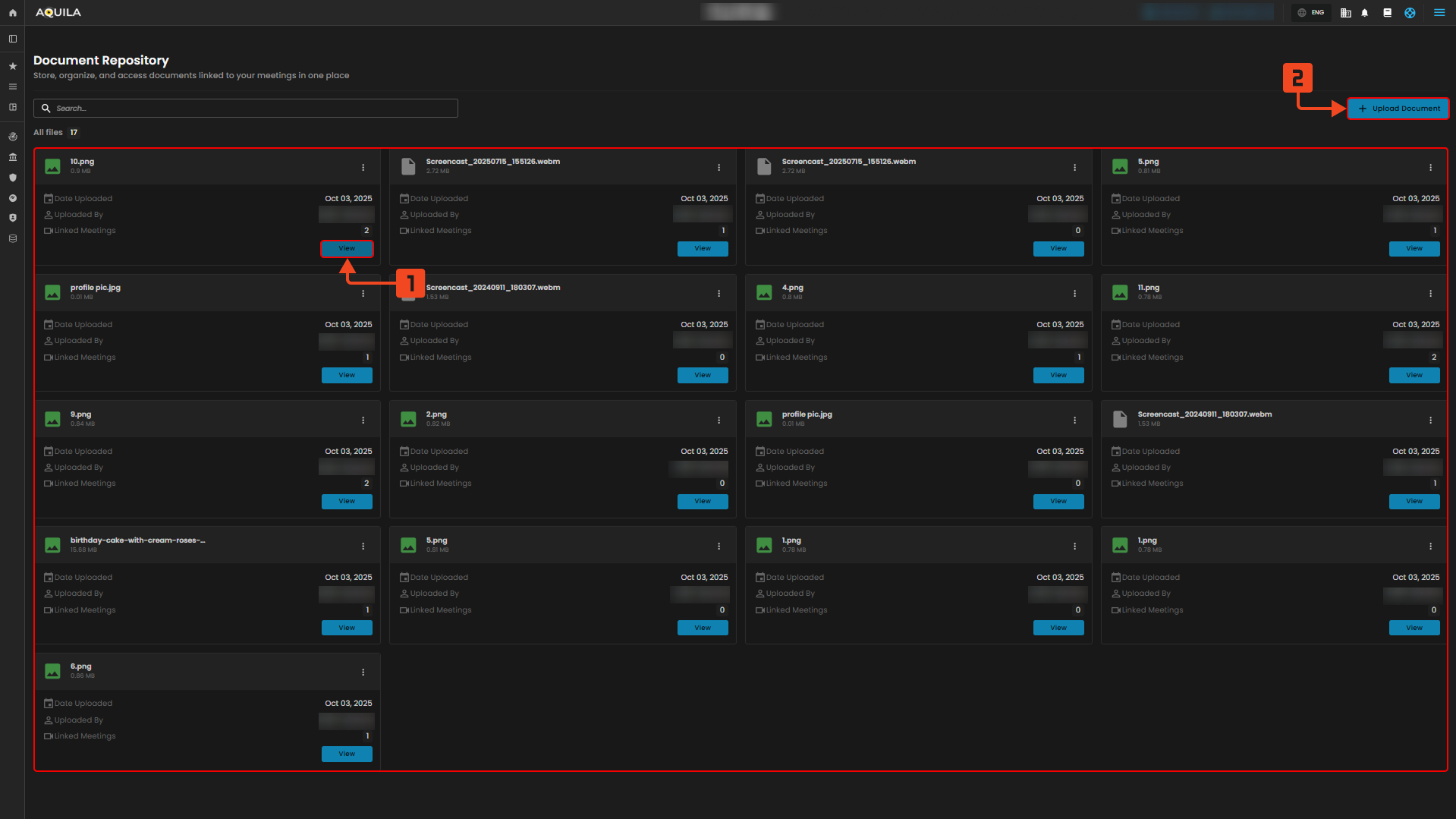Expand options menu for birthday-cake-with-cream-roses file
Image resolution: width=1456 pixels, height=819 pixels.
(x=363, y=547)
